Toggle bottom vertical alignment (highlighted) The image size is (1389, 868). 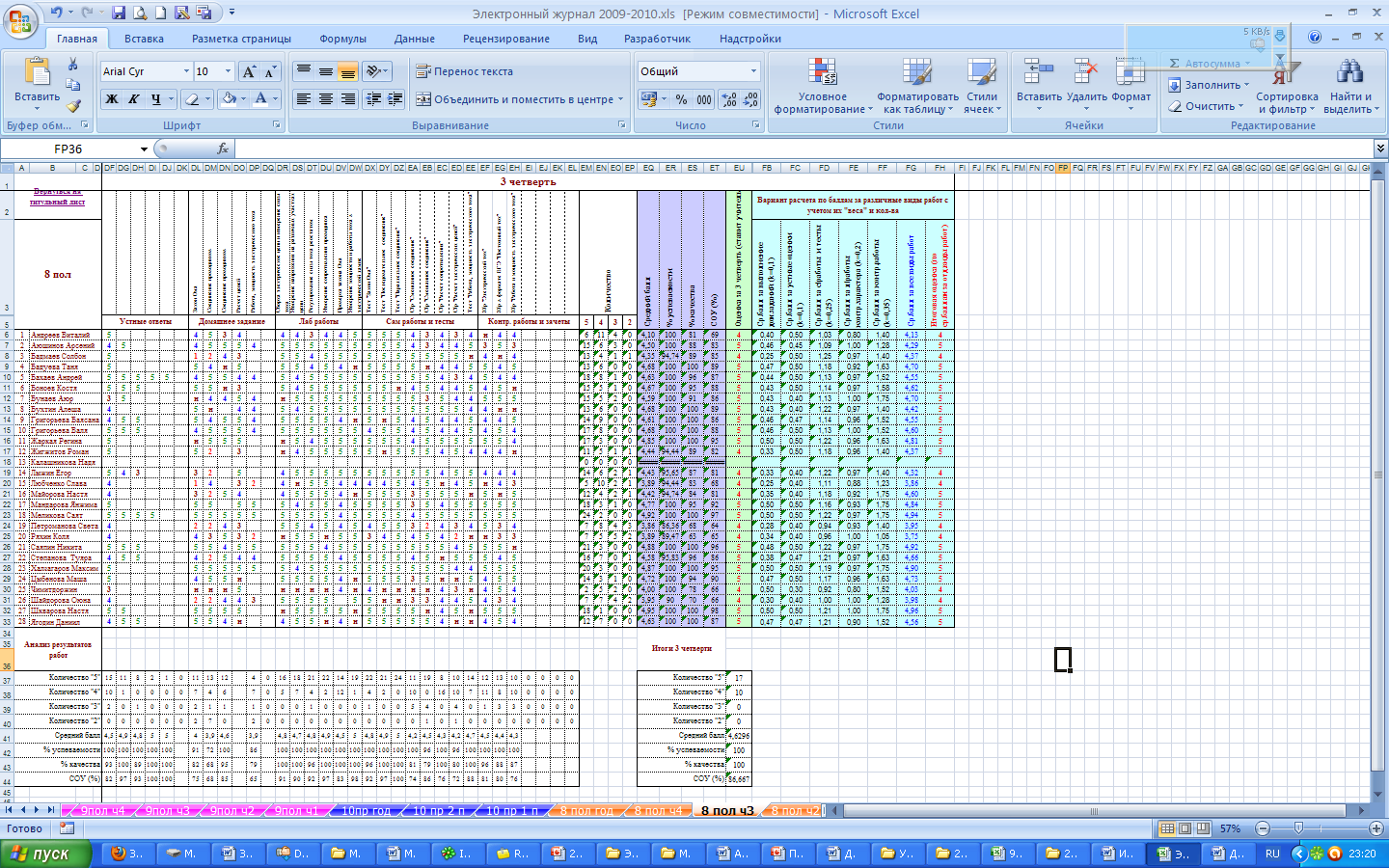348,71
